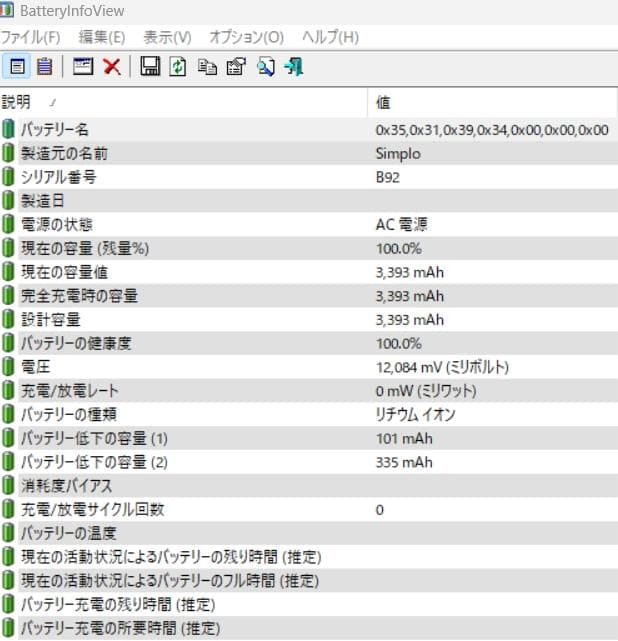Click battery icon beside 設計容量 row
The height and width of the screenshot is (641, 618).
[8, 319]
